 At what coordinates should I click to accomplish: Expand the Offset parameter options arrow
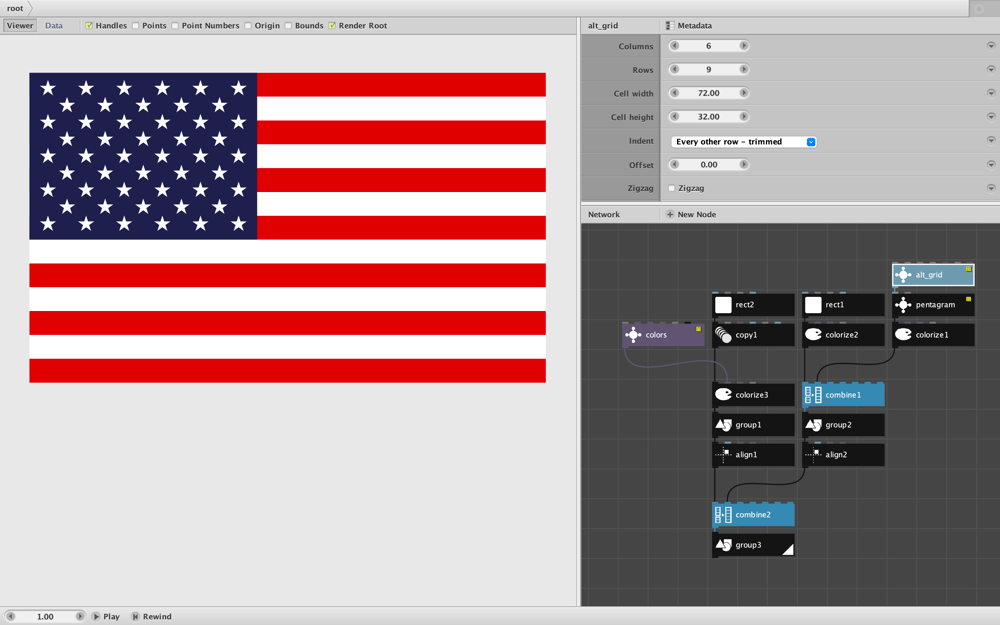(990, 165)
